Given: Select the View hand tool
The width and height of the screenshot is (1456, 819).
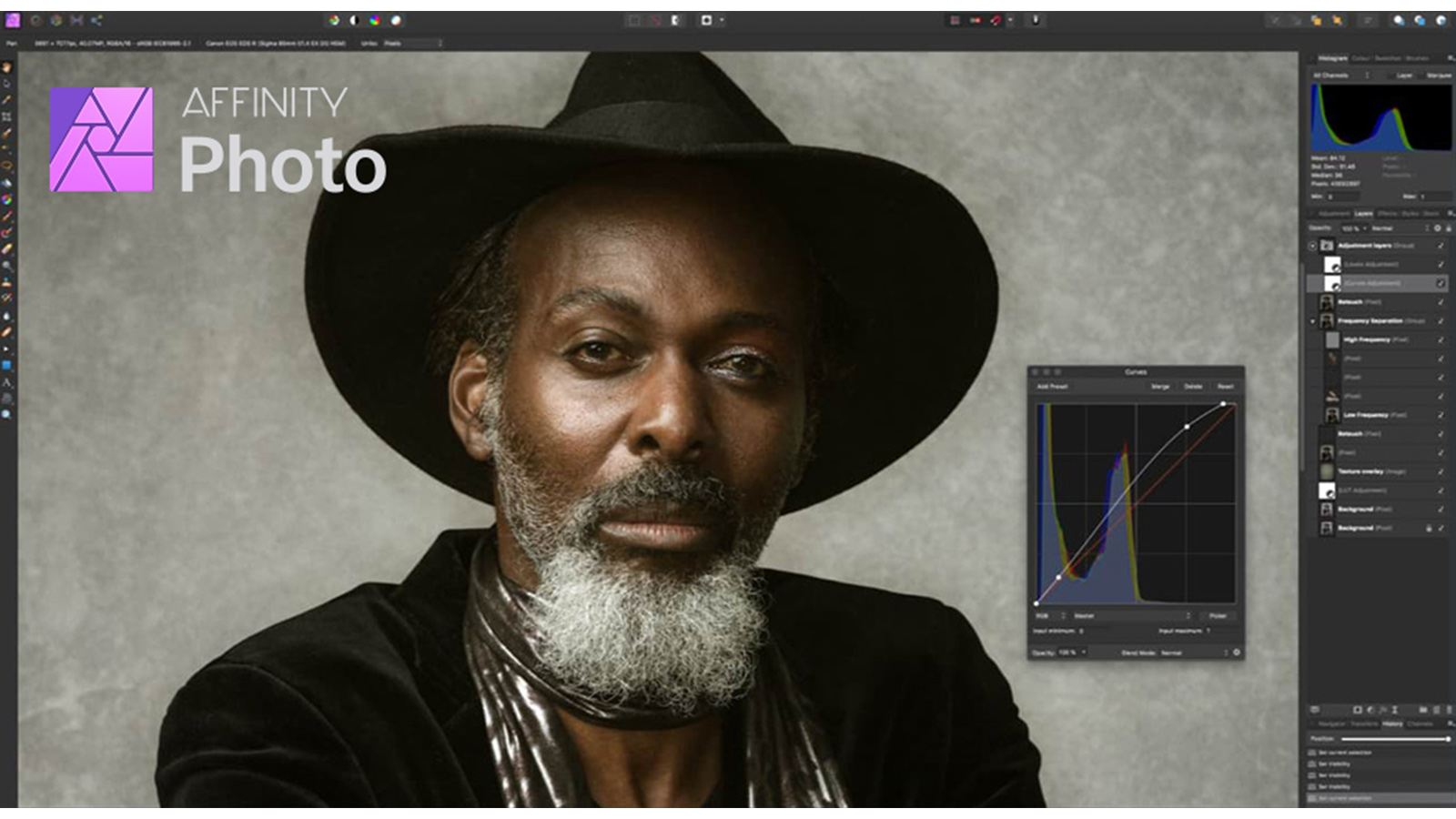Looking at the screenshot, I should pyautogui.click(x=6, y=67).
